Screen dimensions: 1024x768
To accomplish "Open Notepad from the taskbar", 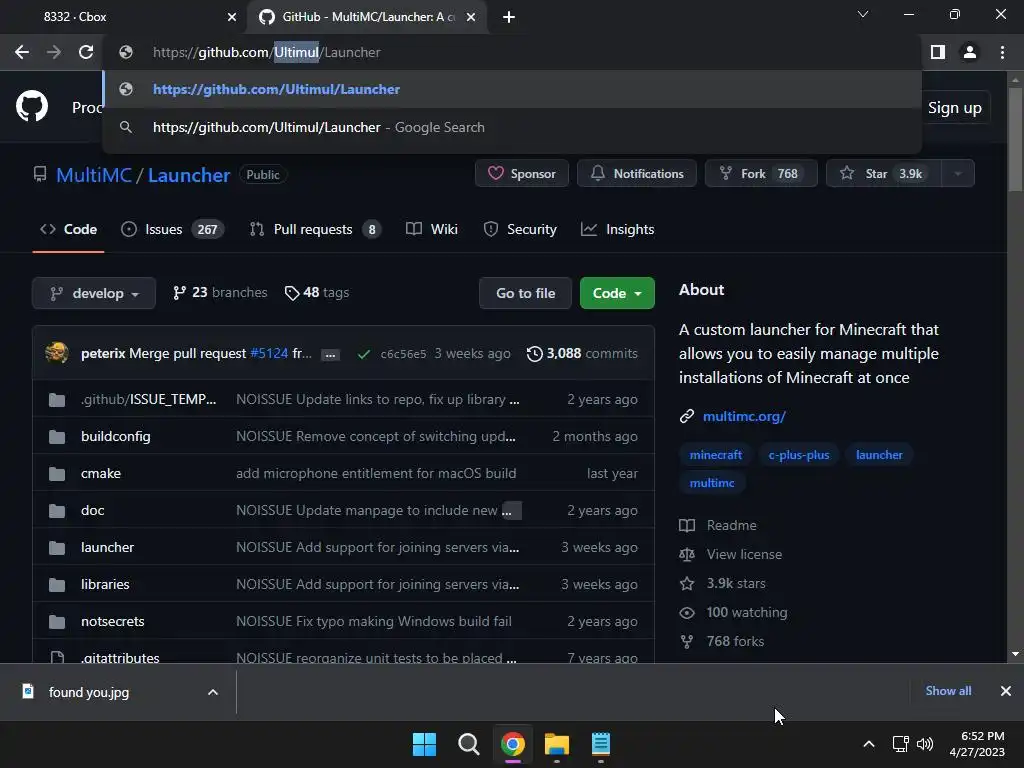I will (x=601, y=744).
